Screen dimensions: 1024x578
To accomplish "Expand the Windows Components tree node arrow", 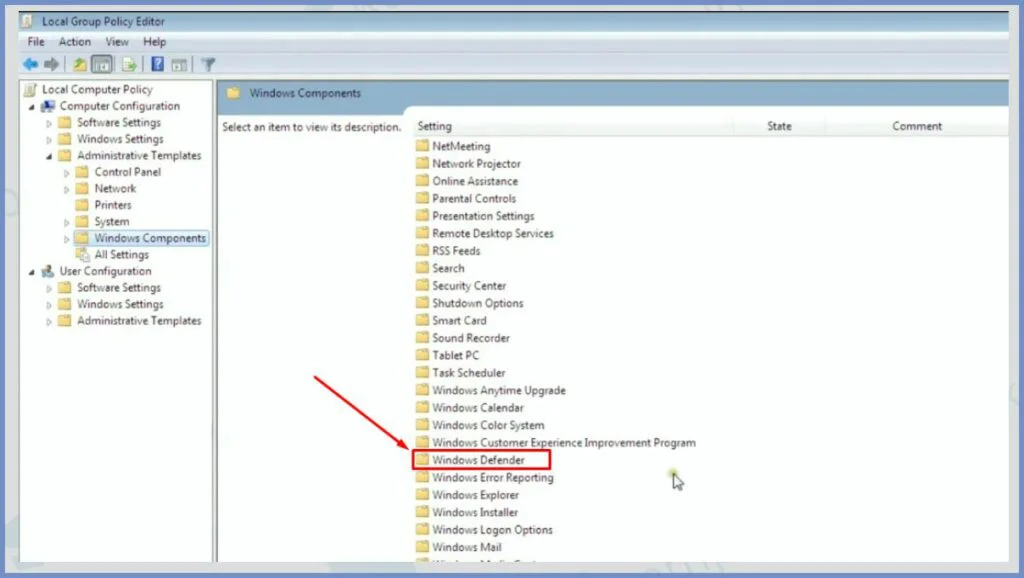I will (67, 239).
